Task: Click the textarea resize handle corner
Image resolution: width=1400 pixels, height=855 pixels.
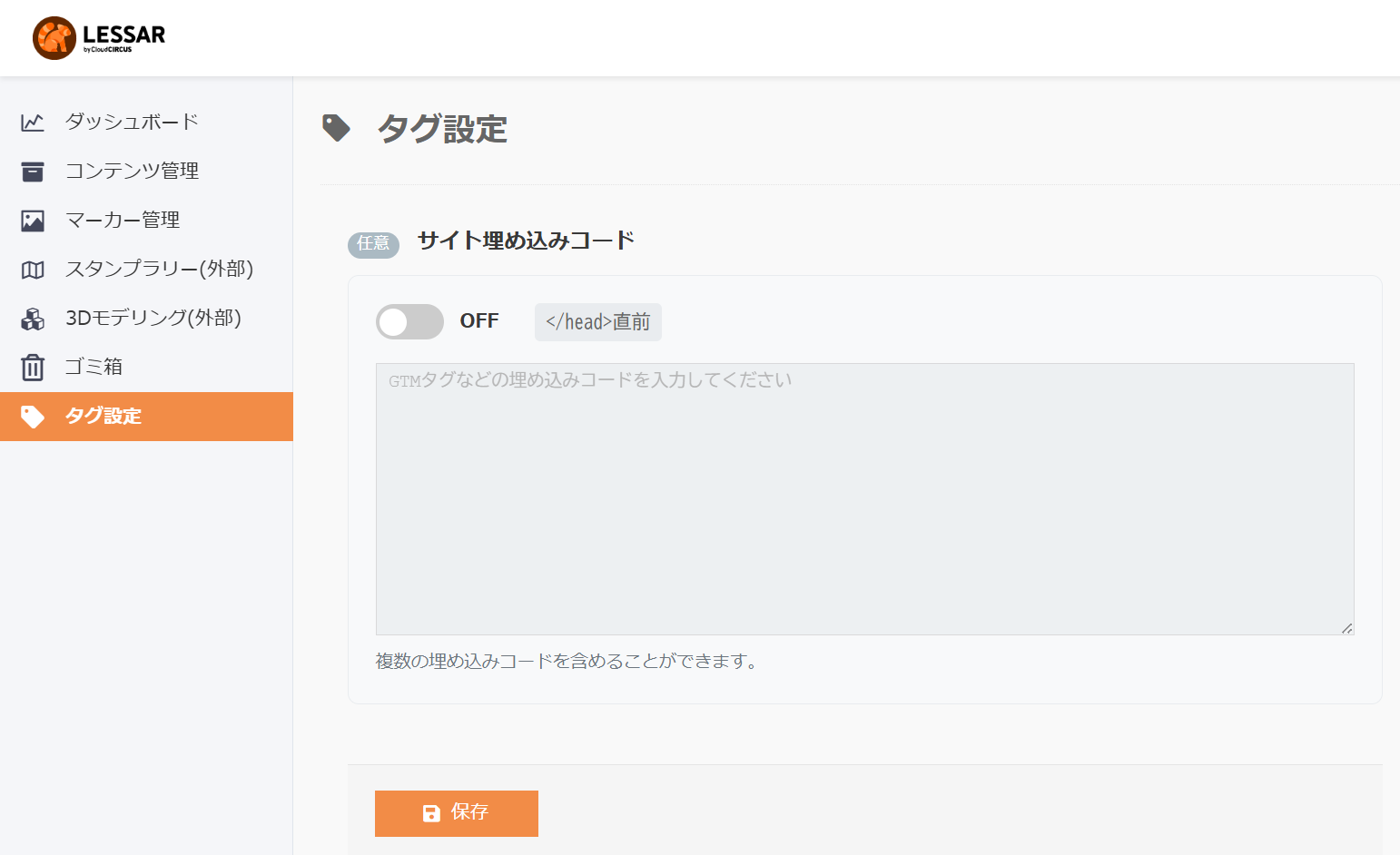Action: pyautogui.click(x=1347, y=628)
